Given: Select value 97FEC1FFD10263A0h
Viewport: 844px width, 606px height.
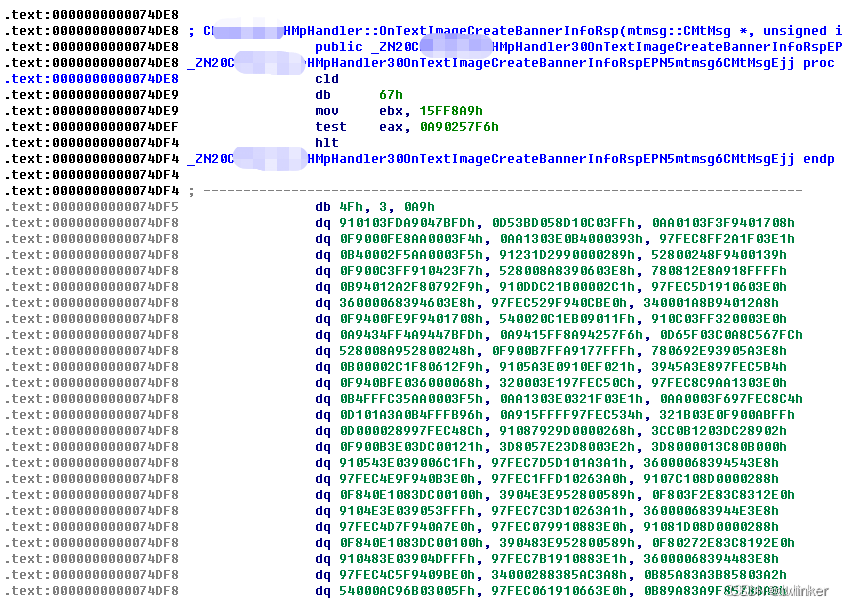Looking at the screenshot, I should (x=559, y=479).
